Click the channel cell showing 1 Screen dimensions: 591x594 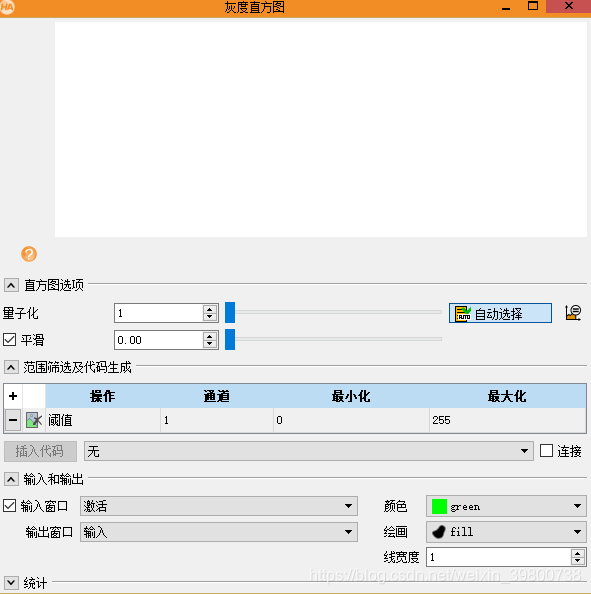point(217,420)
